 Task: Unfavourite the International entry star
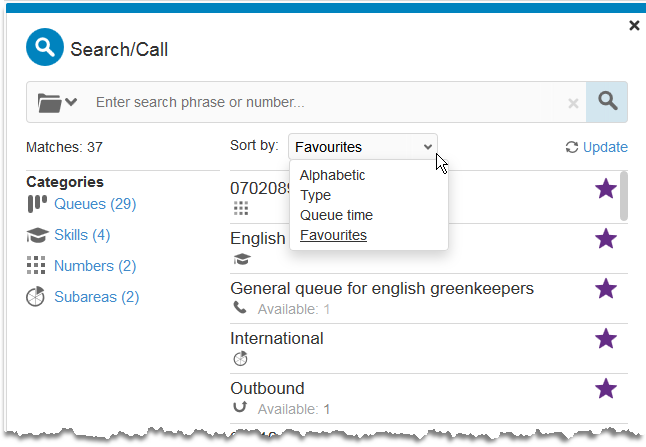click(606, 339)
